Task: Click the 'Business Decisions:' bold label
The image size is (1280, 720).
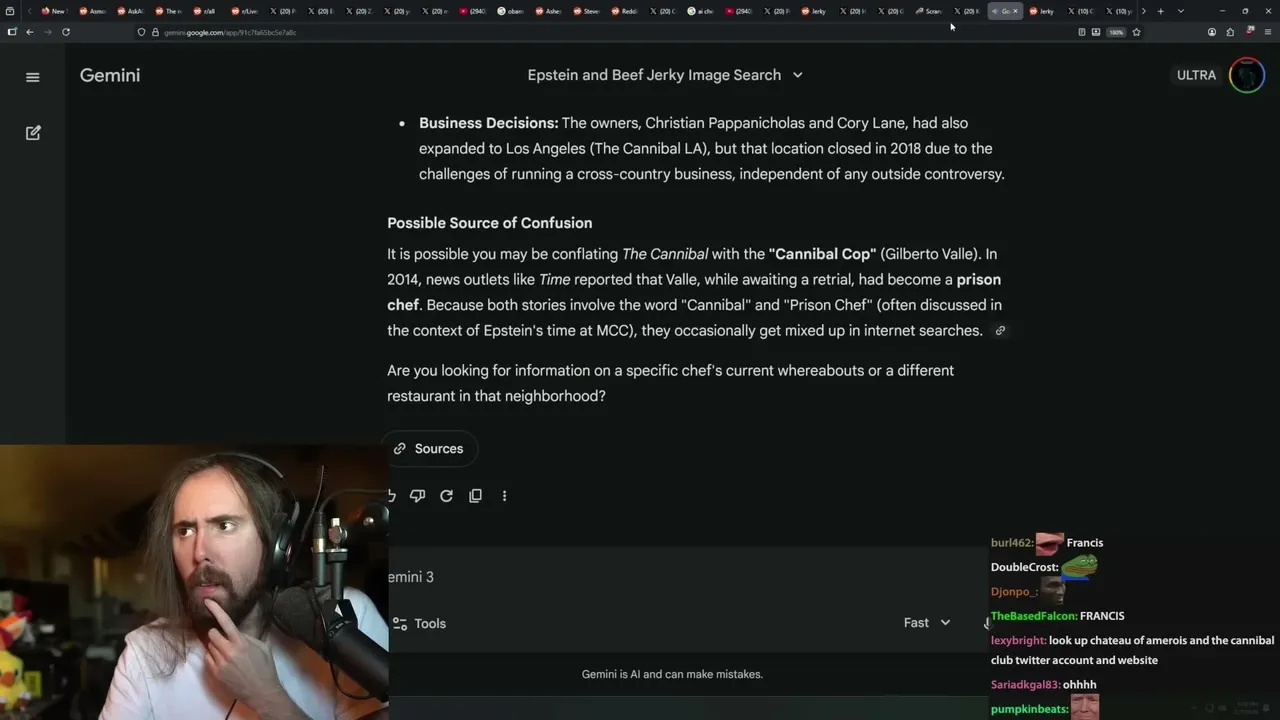Action: click(489, 123)
